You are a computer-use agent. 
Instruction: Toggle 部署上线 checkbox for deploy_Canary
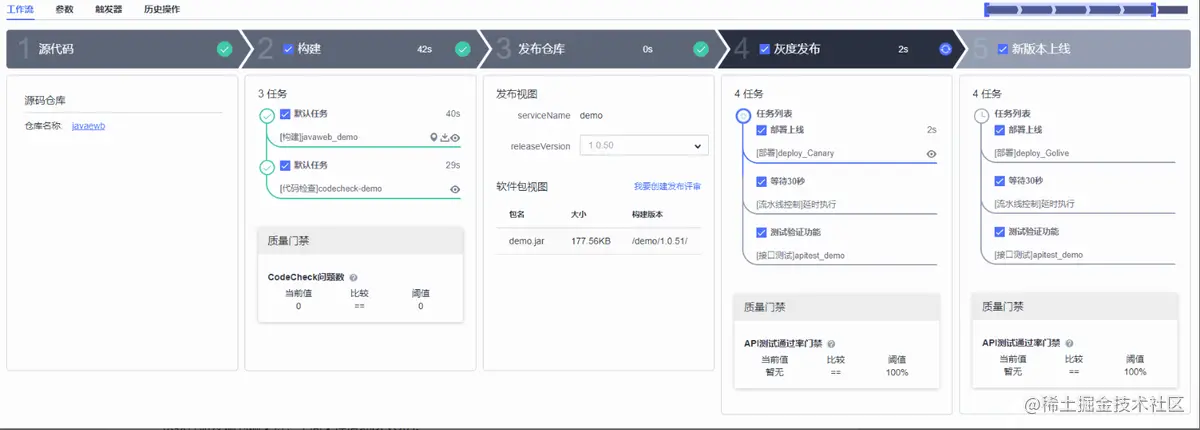[x=761, y=130]
